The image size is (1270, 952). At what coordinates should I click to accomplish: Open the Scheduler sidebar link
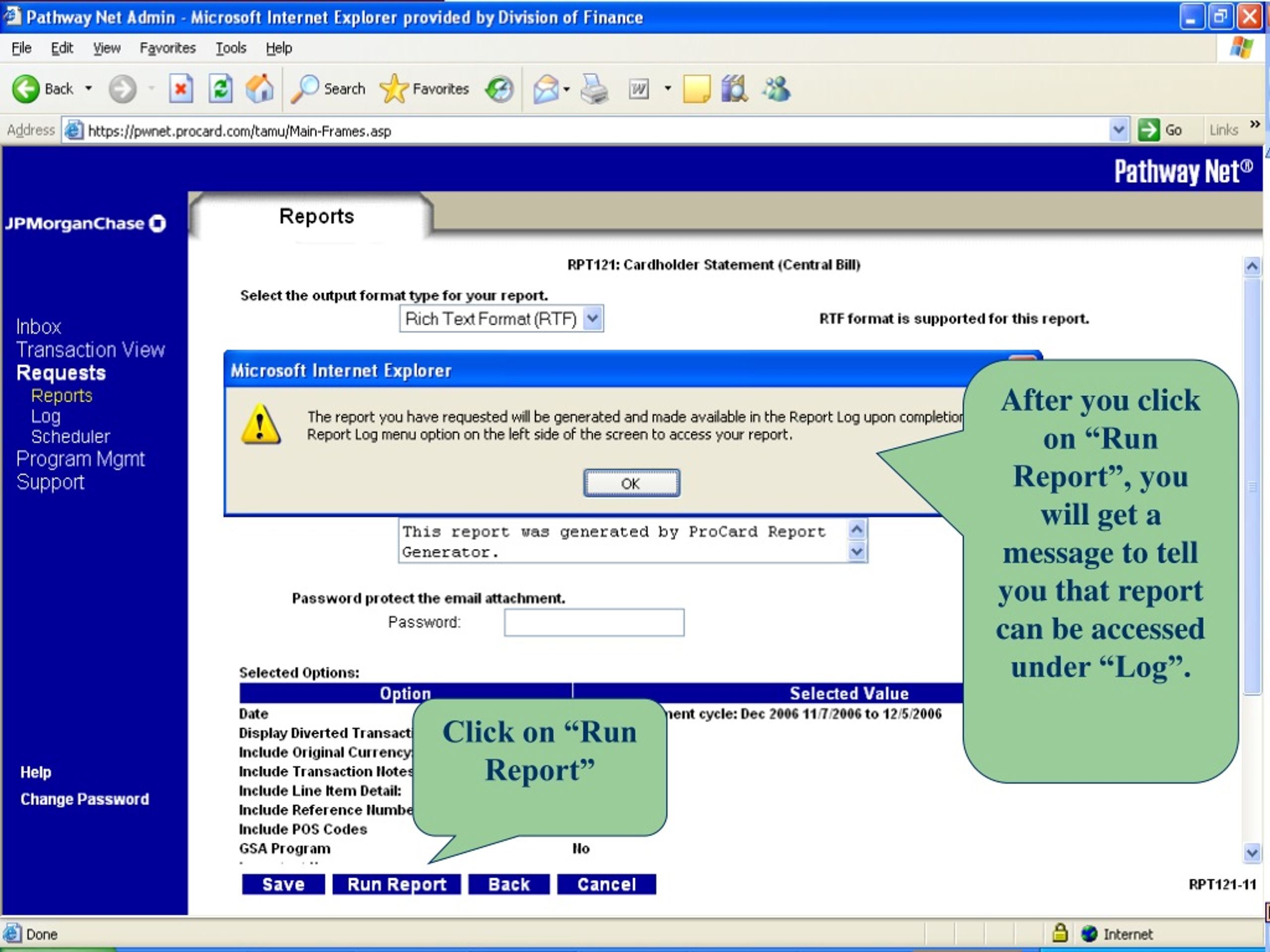click(70, 437)
